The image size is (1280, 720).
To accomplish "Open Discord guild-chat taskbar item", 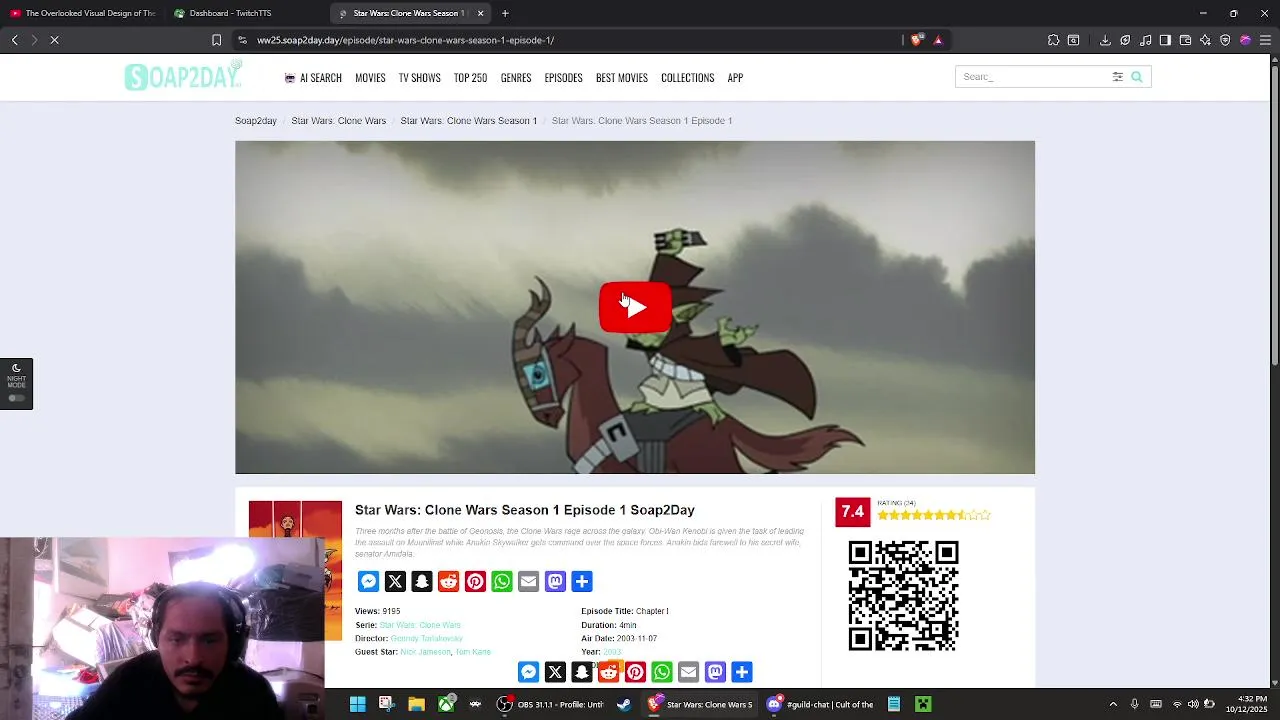I will click(x=820, y=704).
